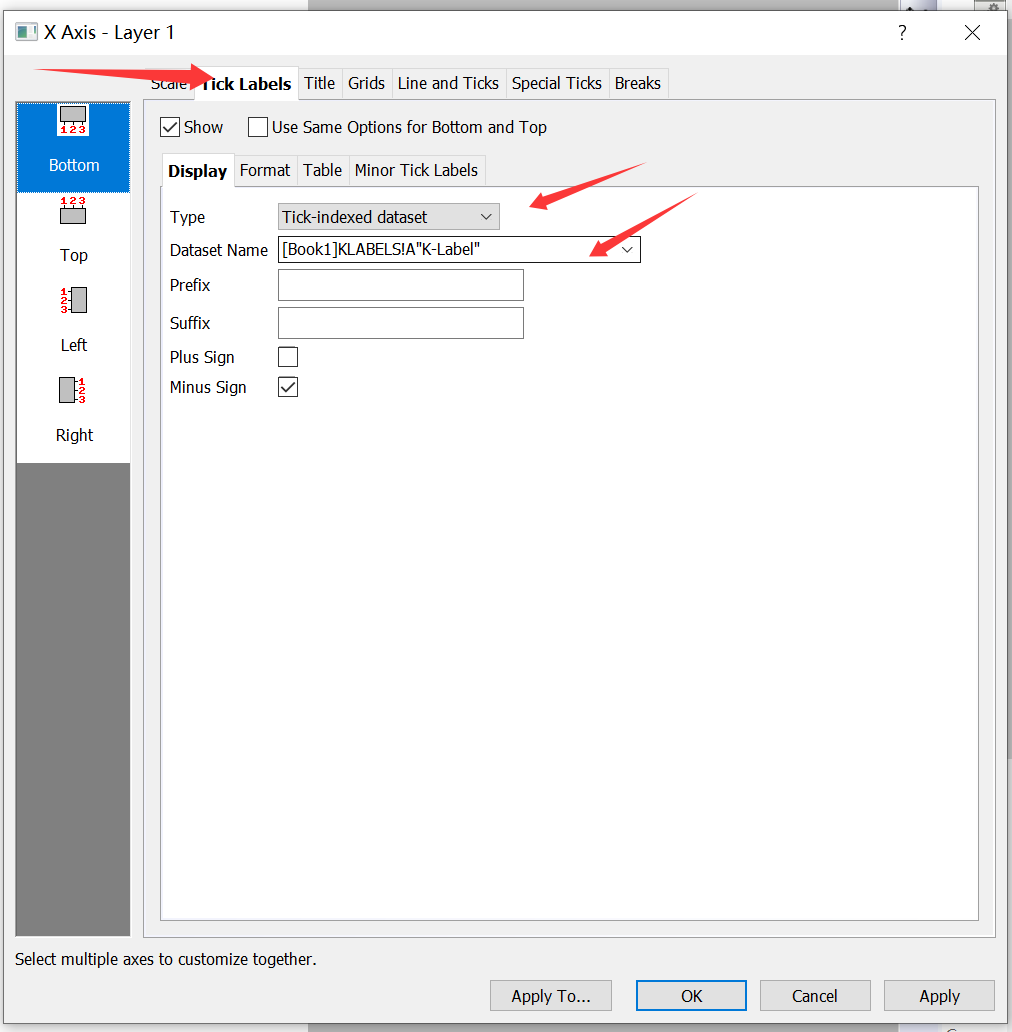Click the OK button
The width and height of the screenshot is (1012, 1032).
point(691,995)
